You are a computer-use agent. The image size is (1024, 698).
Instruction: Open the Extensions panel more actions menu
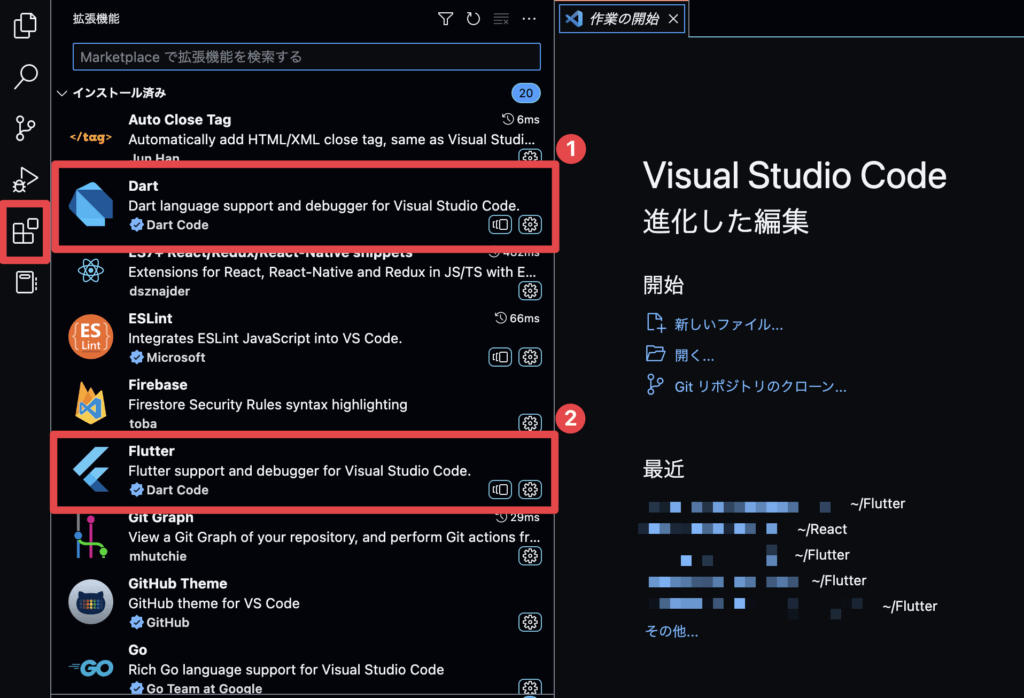pyautogui.click(x=529, y=18)
